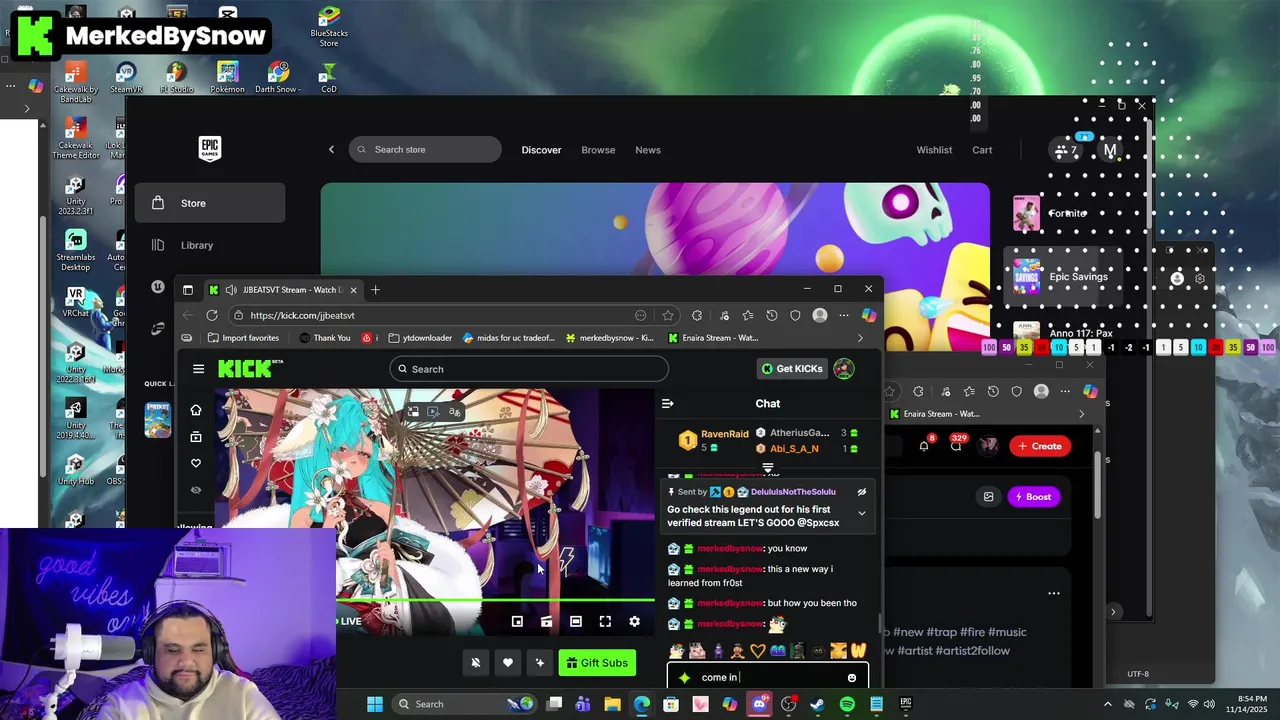Insert the W emote from quick emotes
This screenshot has height=720, width=1280.
click(x=858, y=651)
